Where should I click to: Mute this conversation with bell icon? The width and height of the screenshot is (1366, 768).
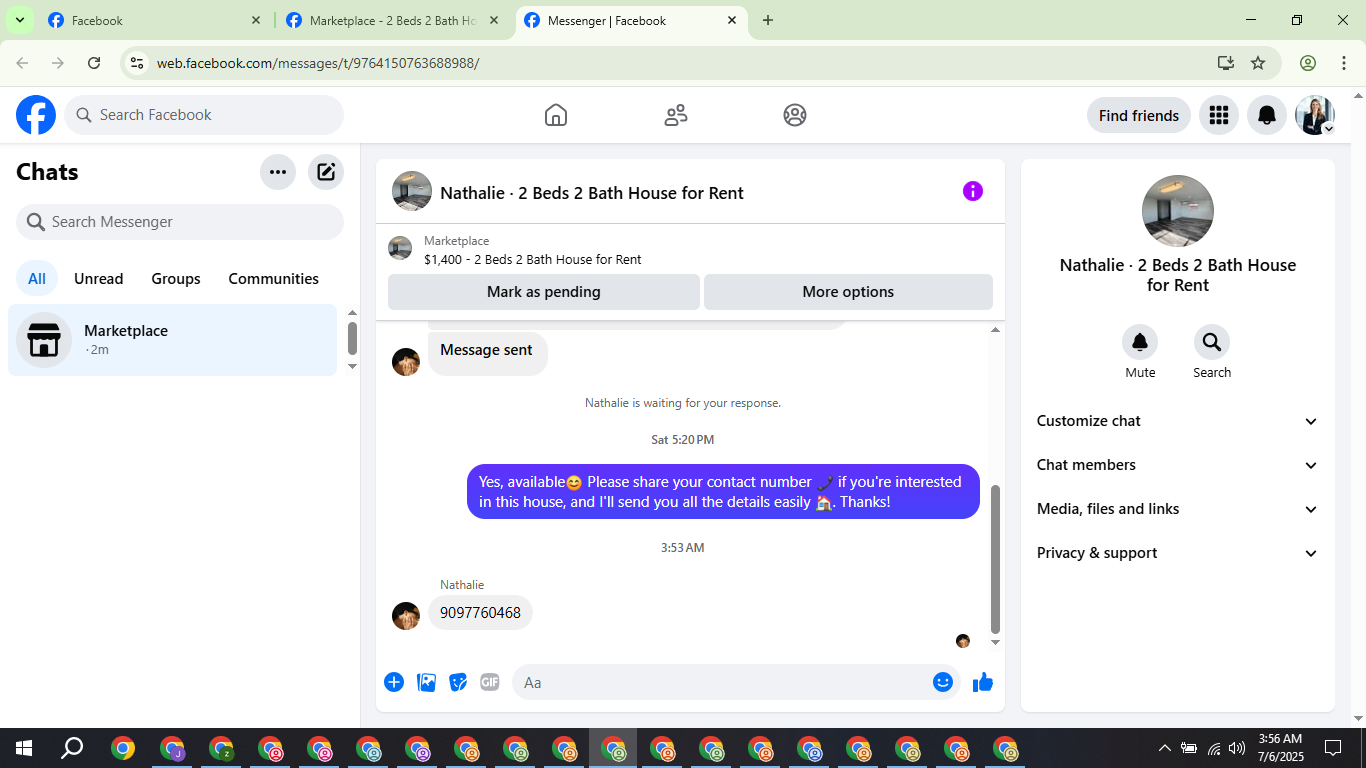click(x=1140, y=342)
